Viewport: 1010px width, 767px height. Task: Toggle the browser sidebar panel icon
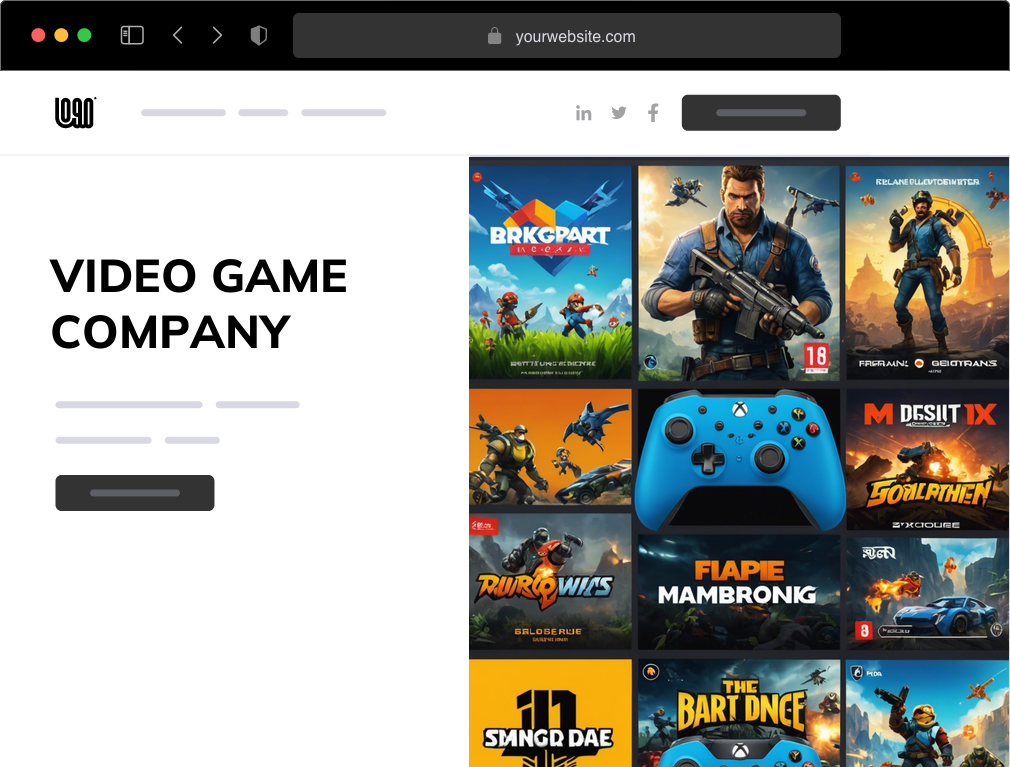coord(132,36)
